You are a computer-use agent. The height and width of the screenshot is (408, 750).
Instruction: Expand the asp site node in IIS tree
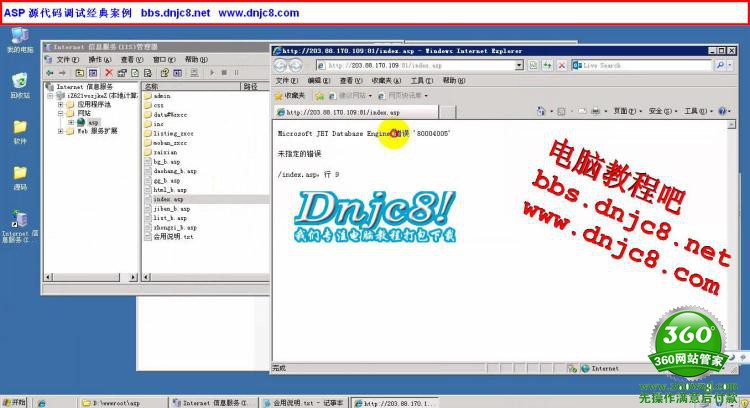click(71, 122)
